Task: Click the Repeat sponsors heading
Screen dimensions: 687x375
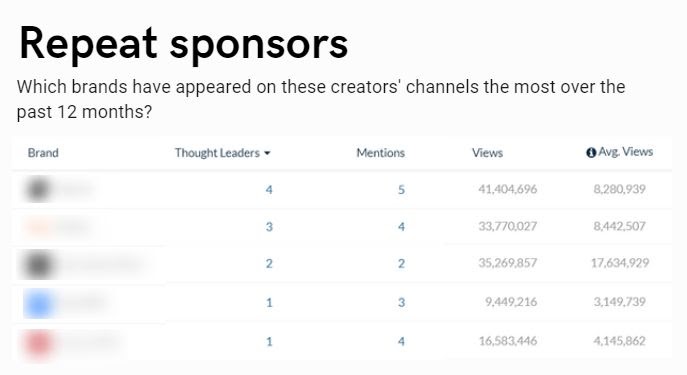Action: (x=184, y=44)
